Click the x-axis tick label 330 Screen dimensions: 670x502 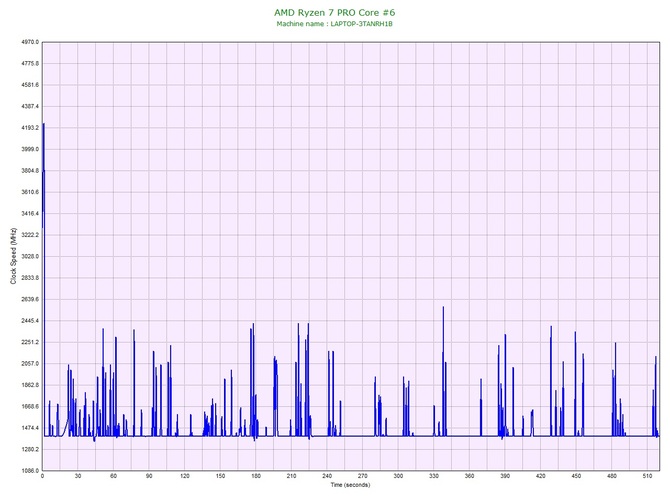click(434, 476)
